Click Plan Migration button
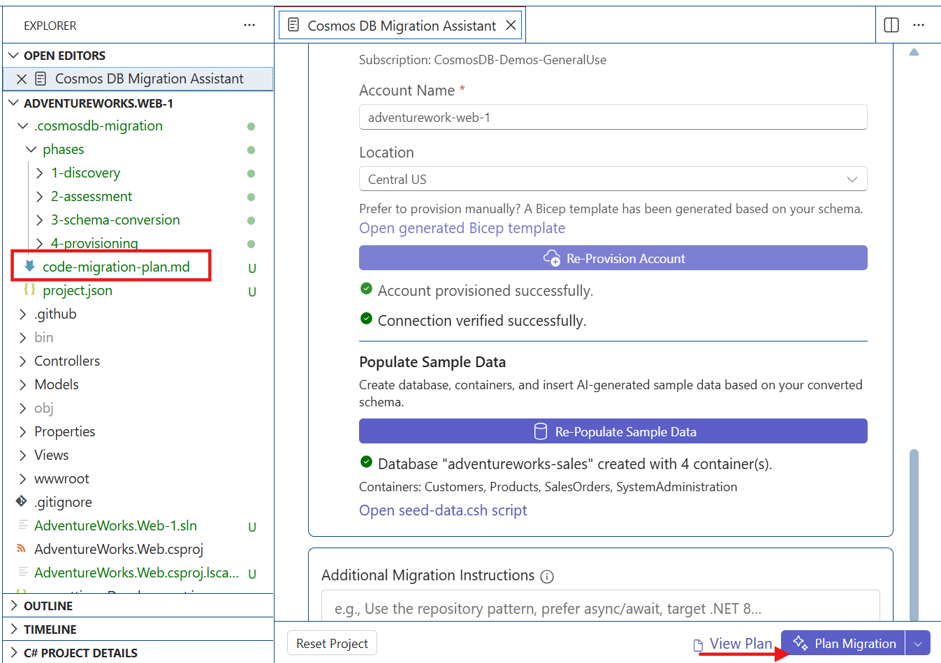The height and width of the screenshot is (663, 941). point(843,644)
